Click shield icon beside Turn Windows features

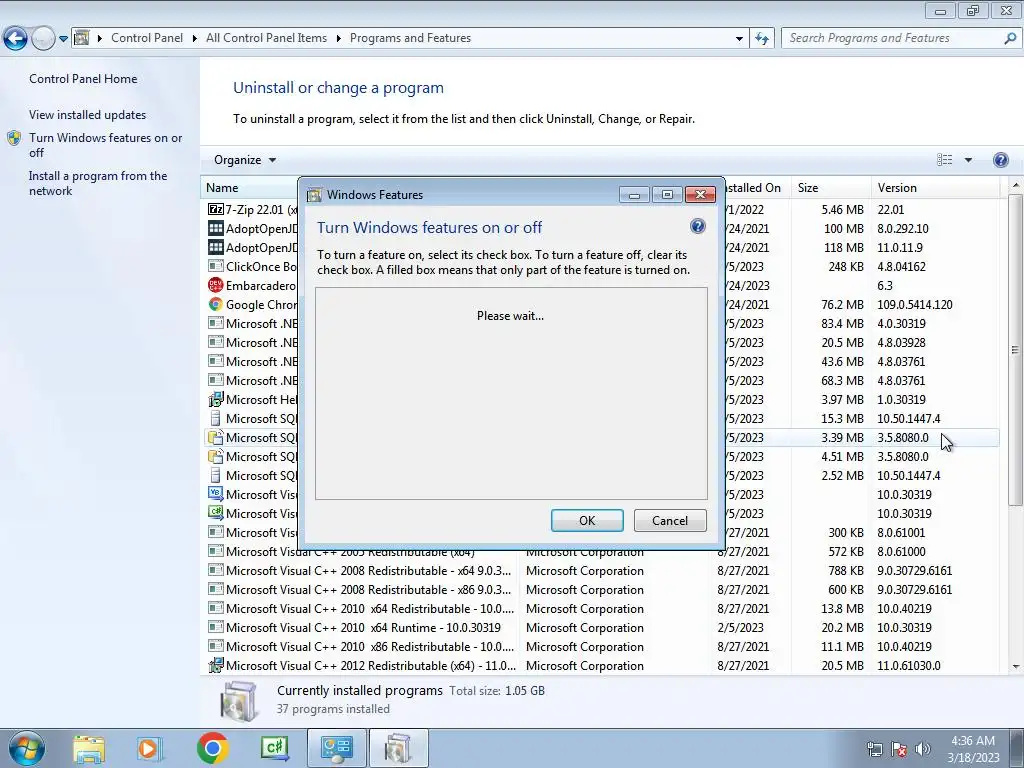tap(14, 138)
